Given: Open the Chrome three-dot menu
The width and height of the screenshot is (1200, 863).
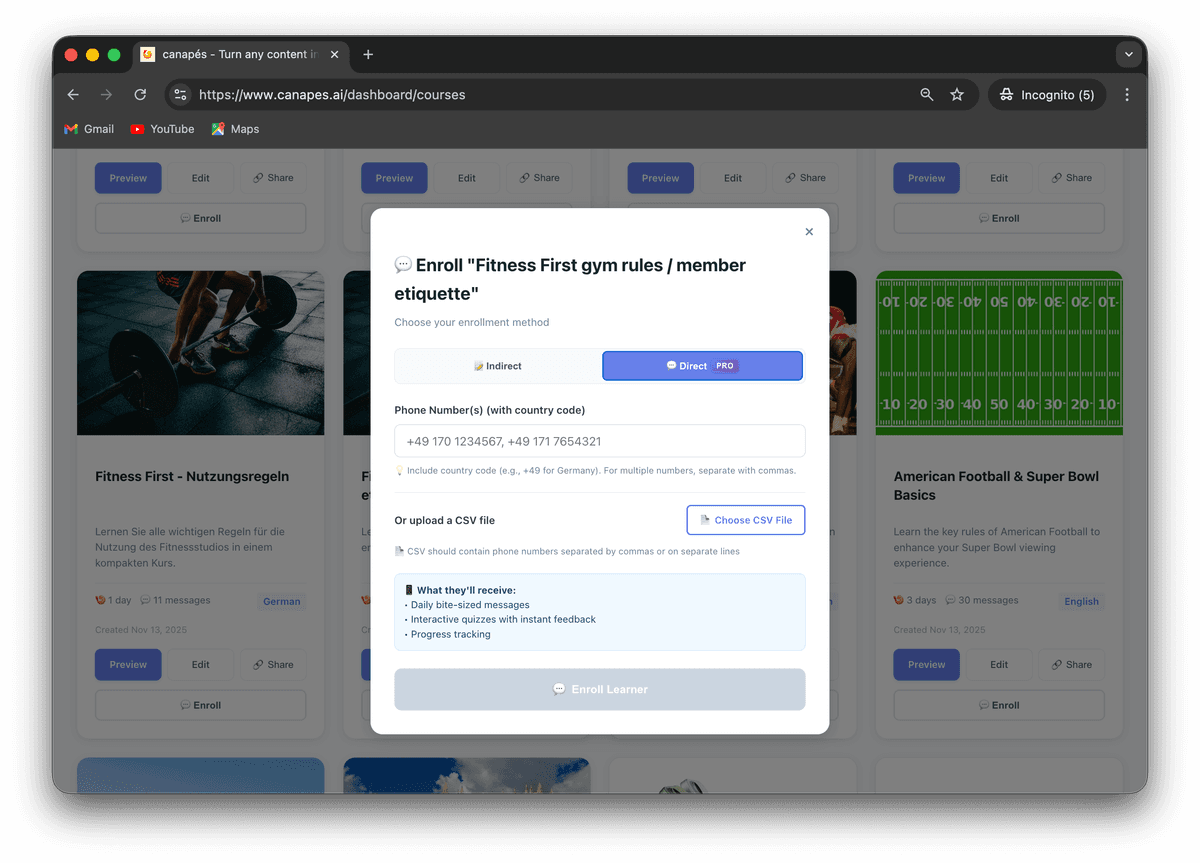Looking at the screenshot, I should click(1127, 94).
